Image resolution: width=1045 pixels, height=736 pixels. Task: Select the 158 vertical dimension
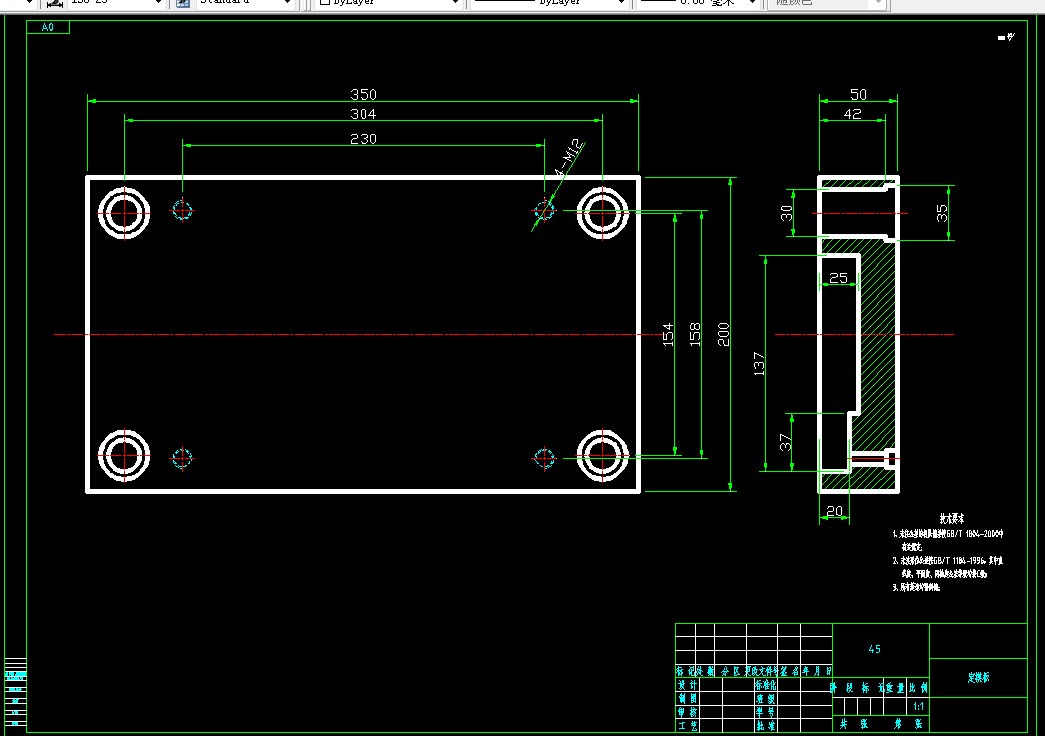click(695, 334)
